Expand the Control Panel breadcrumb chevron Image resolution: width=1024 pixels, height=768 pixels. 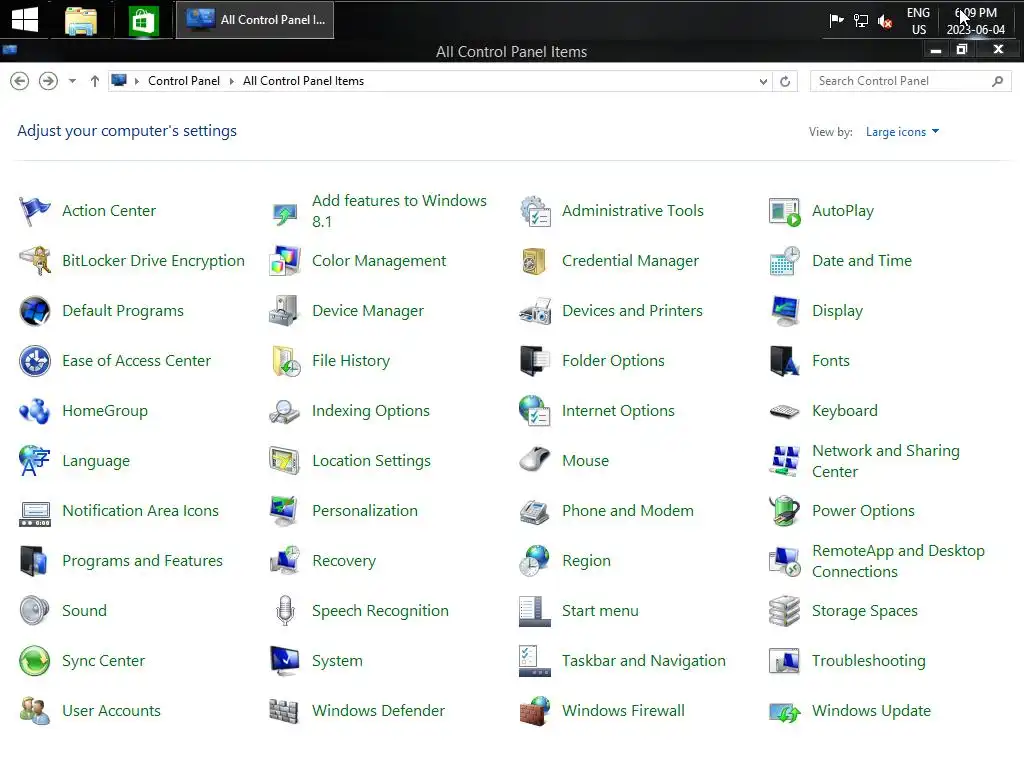click(231, 82)
